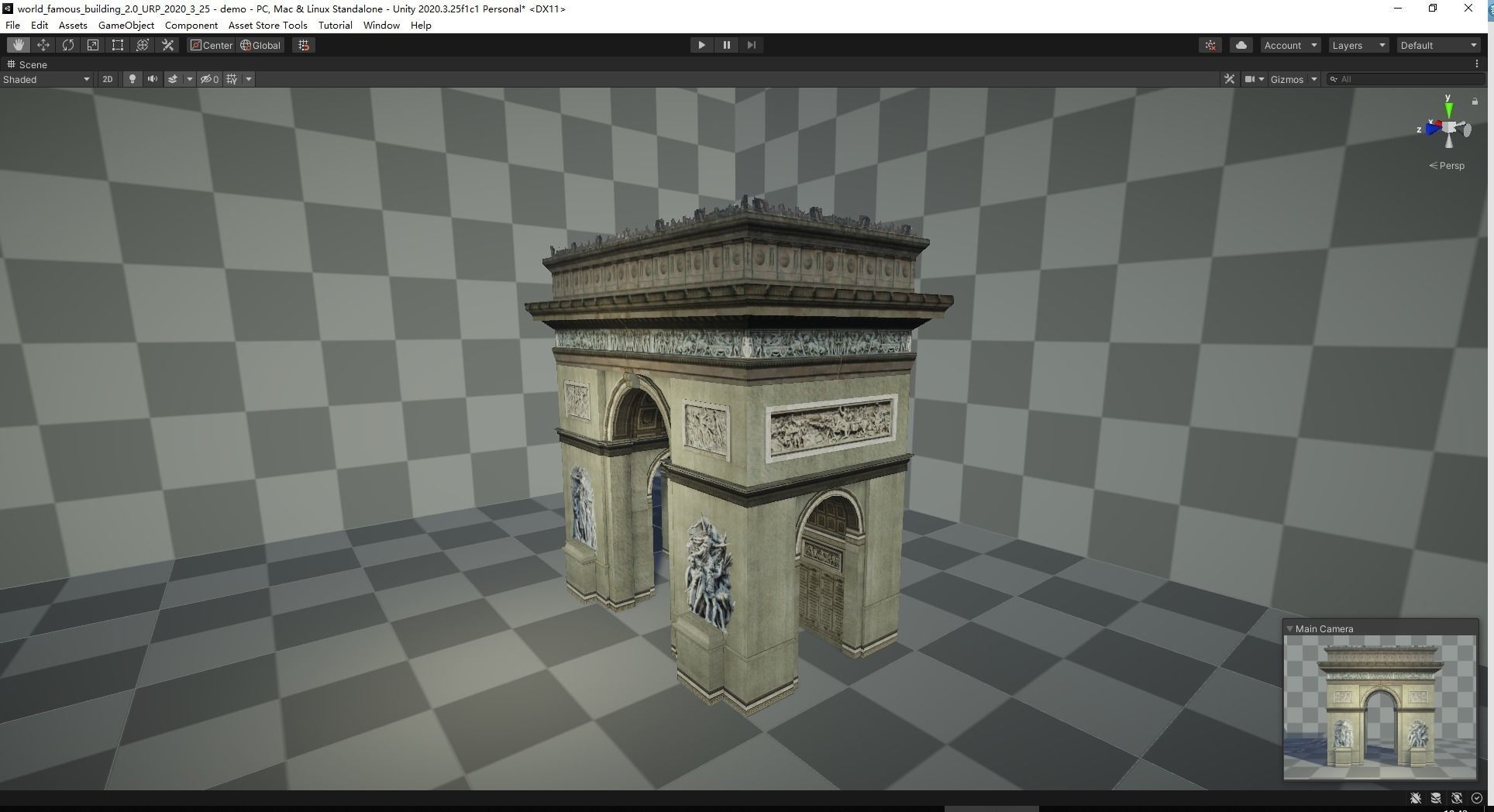Open the File menu
The image size is (1494, 812).
click(12, 25)
